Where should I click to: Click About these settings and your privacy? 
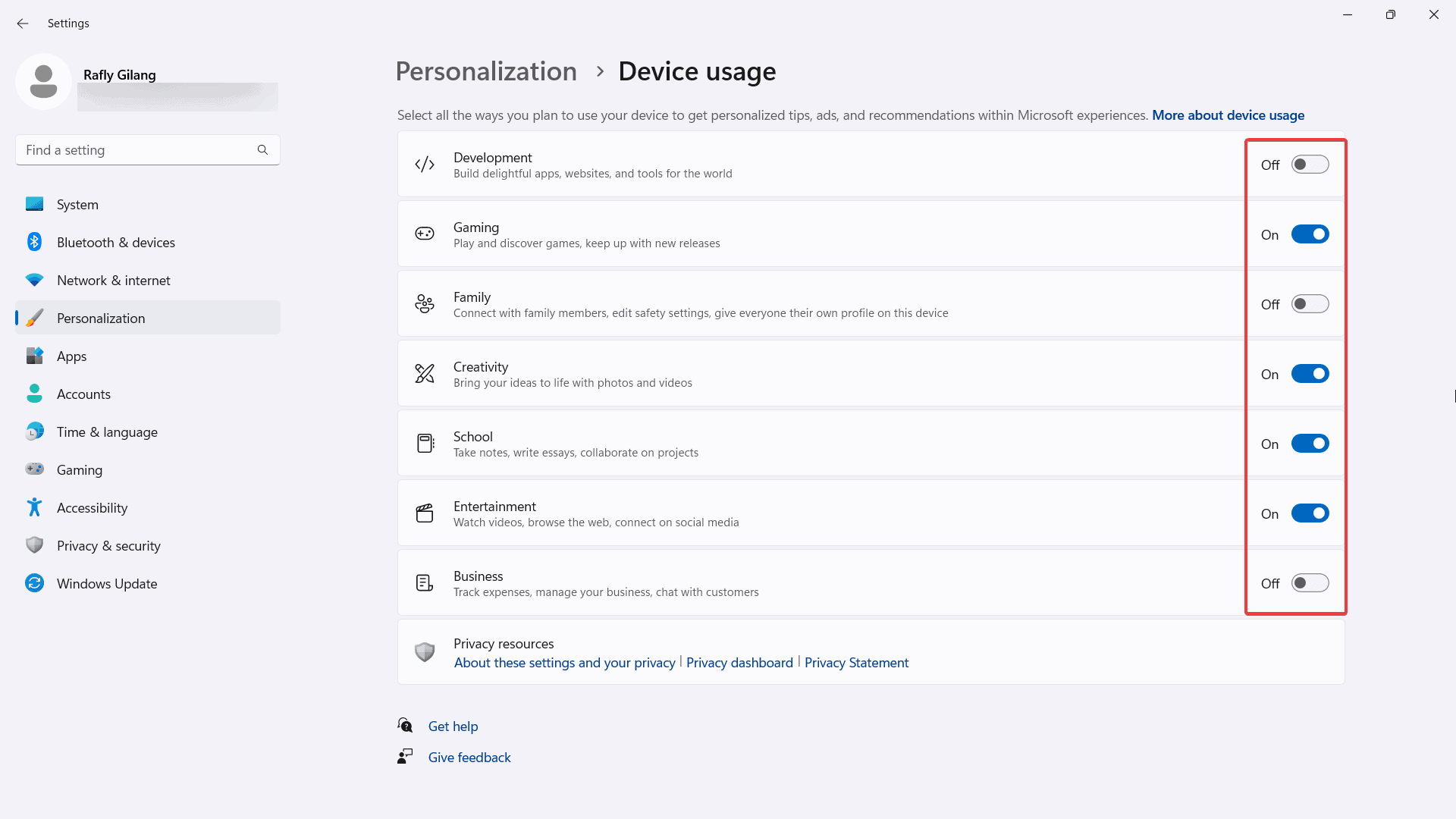[x=564, y=662]
